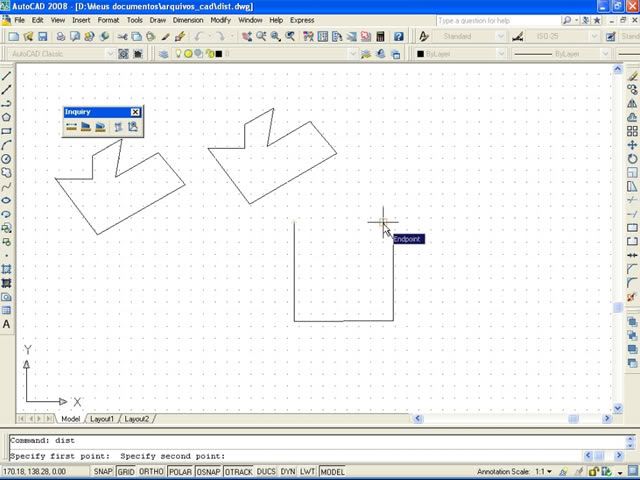
Task: Select the Multiline Text tool
Action: 6,324
